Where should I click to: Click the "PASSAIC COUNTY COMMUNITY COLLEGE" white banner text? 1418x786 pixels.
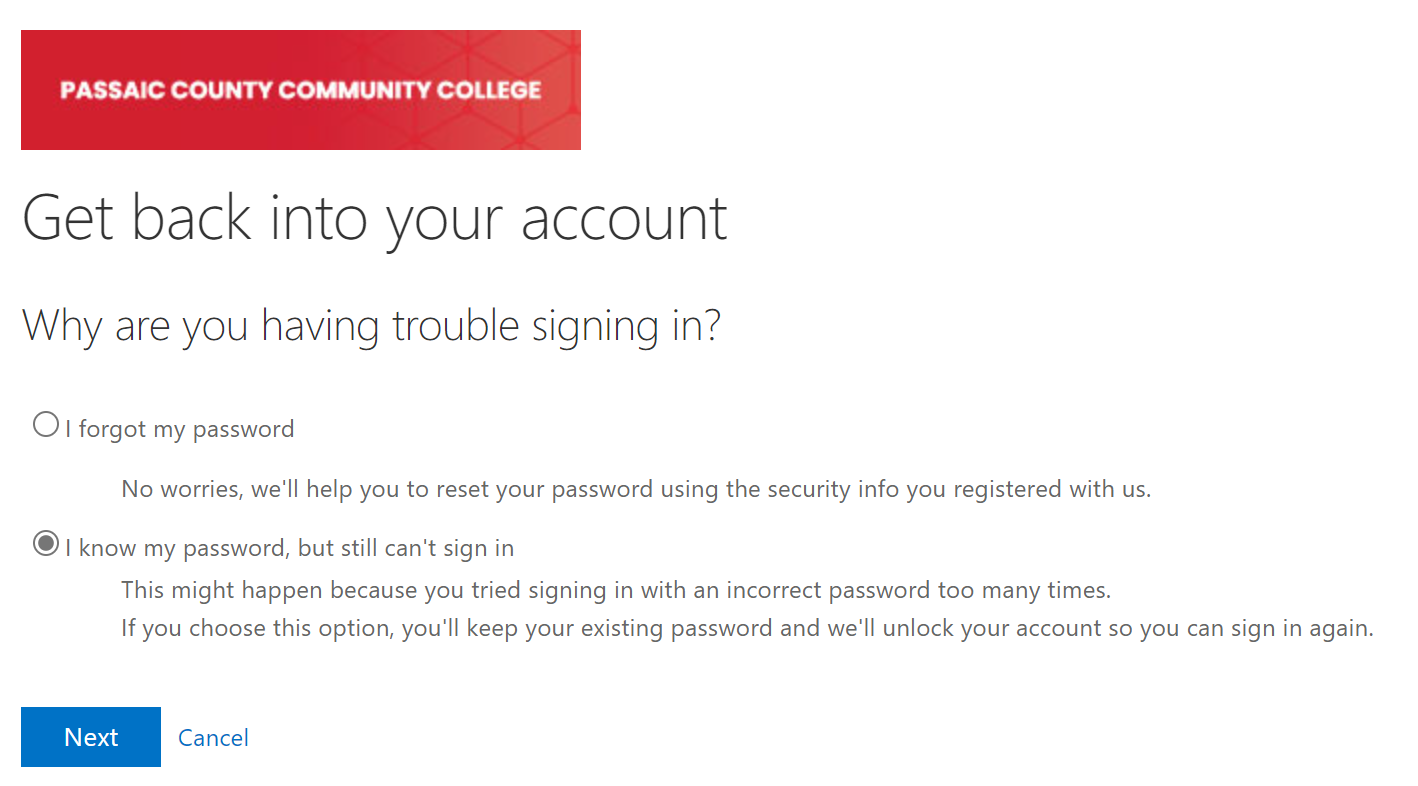coord(301,90)
